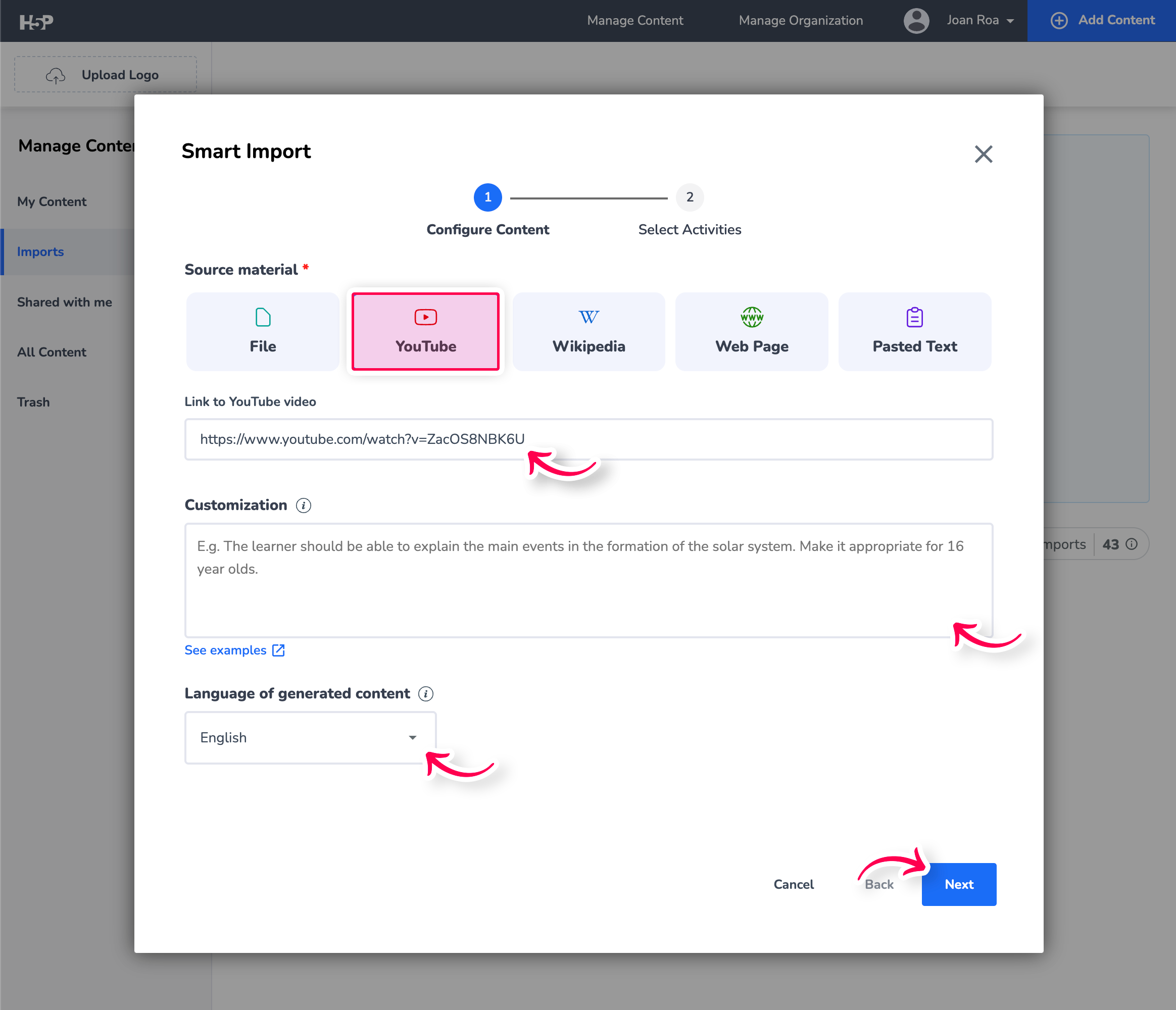
Task: Click the Upload Logo button
Action: 106,74
